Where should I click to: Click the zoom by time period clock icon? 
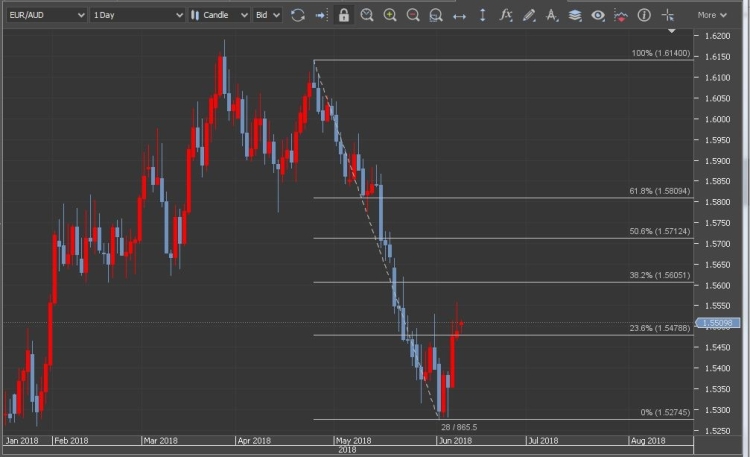click(x=366, y=15)
